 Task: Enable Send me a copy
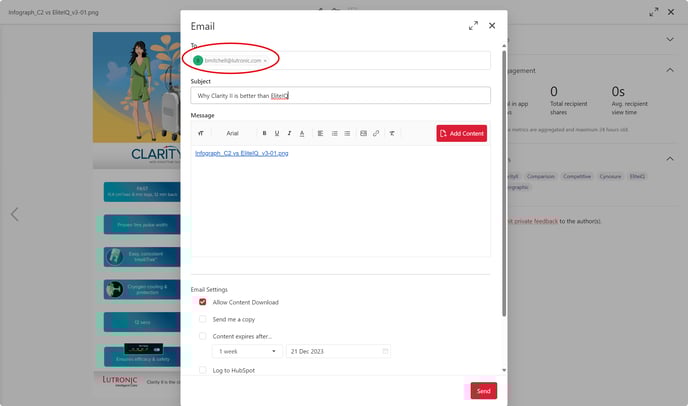point(203,319)
